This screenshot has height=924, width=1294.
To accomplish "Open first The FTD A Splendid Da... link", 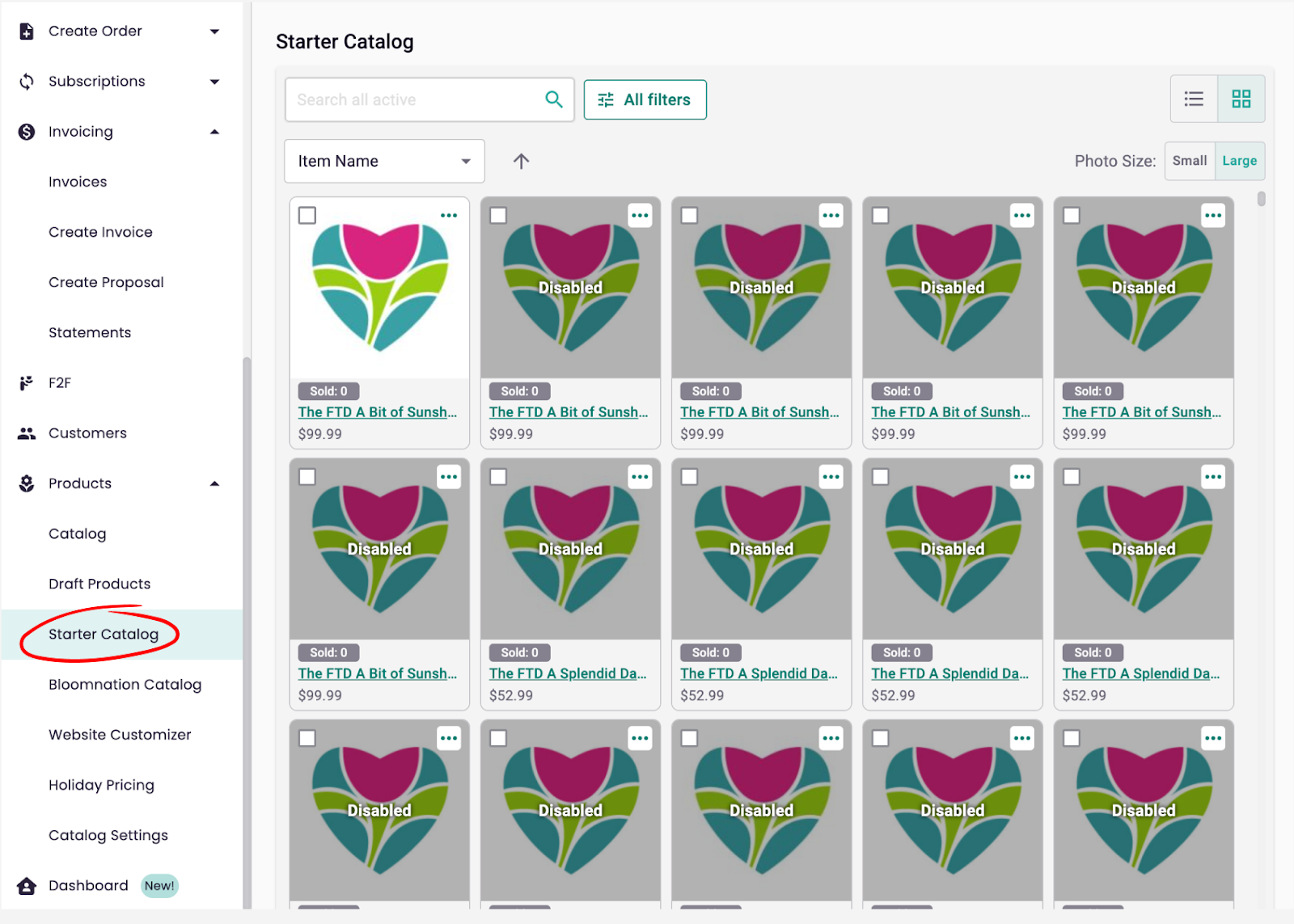I will pyautogui.click(x=568, y=673).
